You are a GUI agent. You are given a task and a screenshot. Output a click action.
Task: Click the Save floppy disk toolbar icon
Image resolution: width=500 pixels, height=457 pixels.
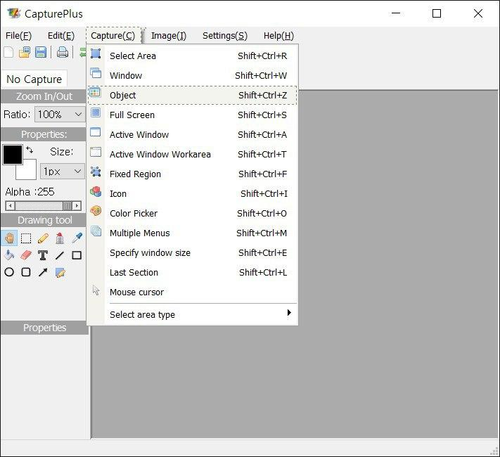click(41, 52)
